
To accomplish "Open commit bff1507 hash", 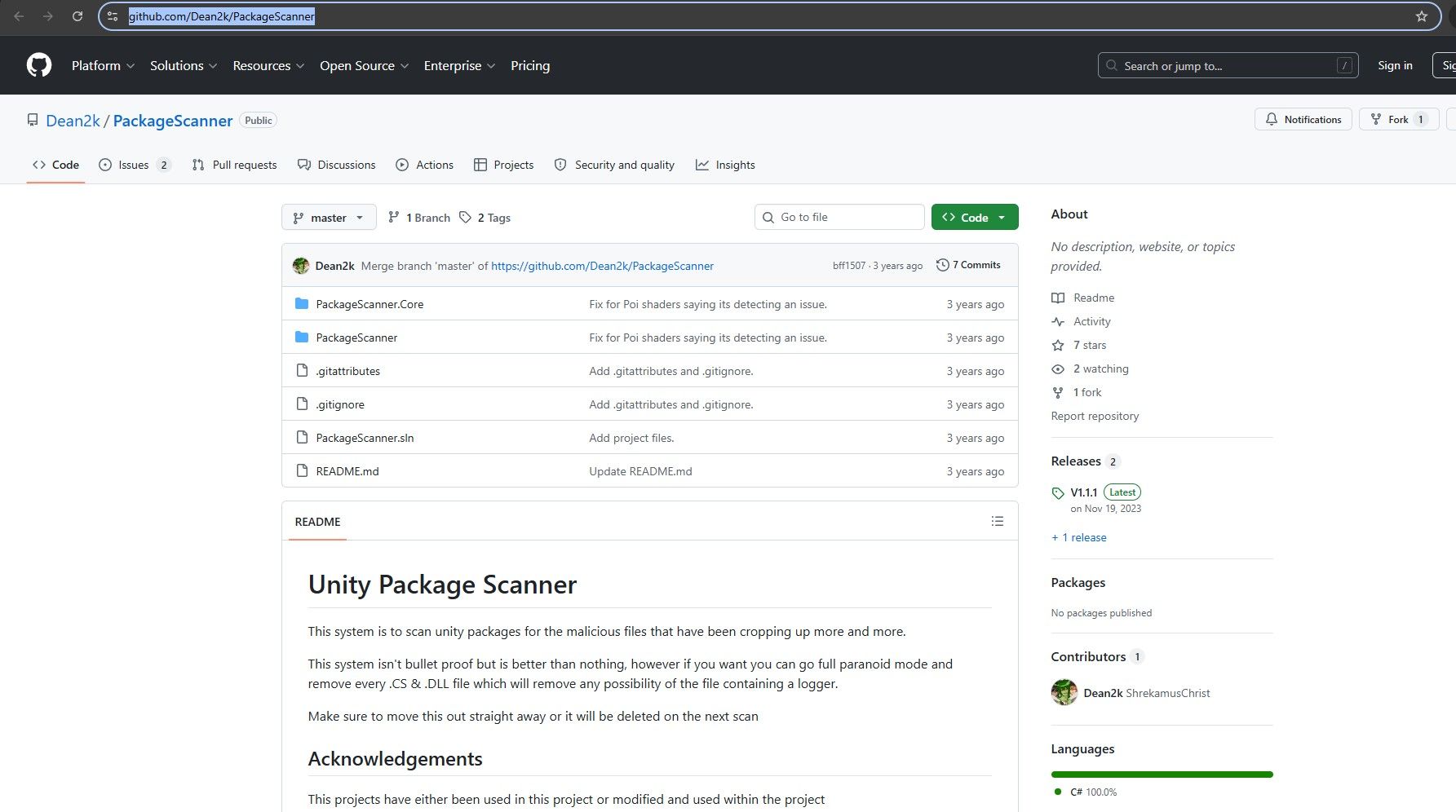I will pyautogui.click(x=849, y=266).
